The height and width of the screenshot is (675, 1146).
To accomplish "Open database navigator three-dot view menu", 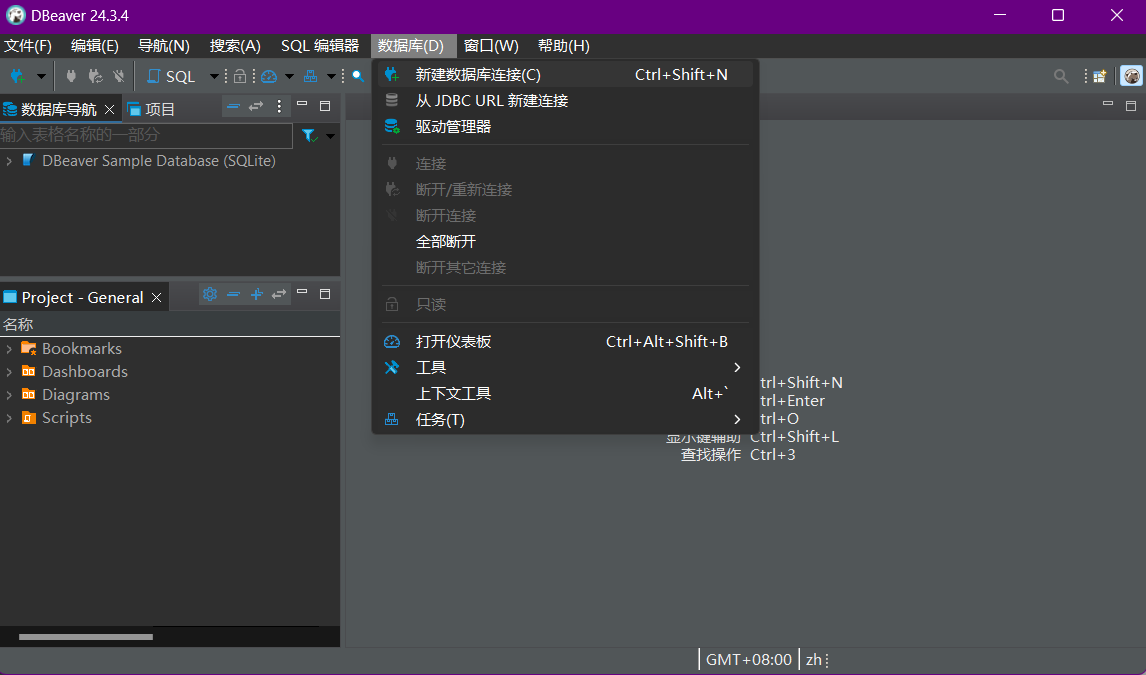I will pyautogui.click(x=279, y=107).
